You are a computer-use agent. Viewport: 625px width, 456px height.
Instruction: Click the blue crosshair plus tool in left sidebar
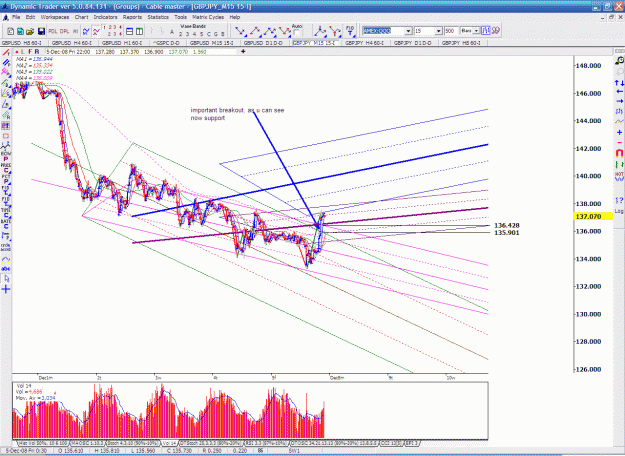(6, 289)
